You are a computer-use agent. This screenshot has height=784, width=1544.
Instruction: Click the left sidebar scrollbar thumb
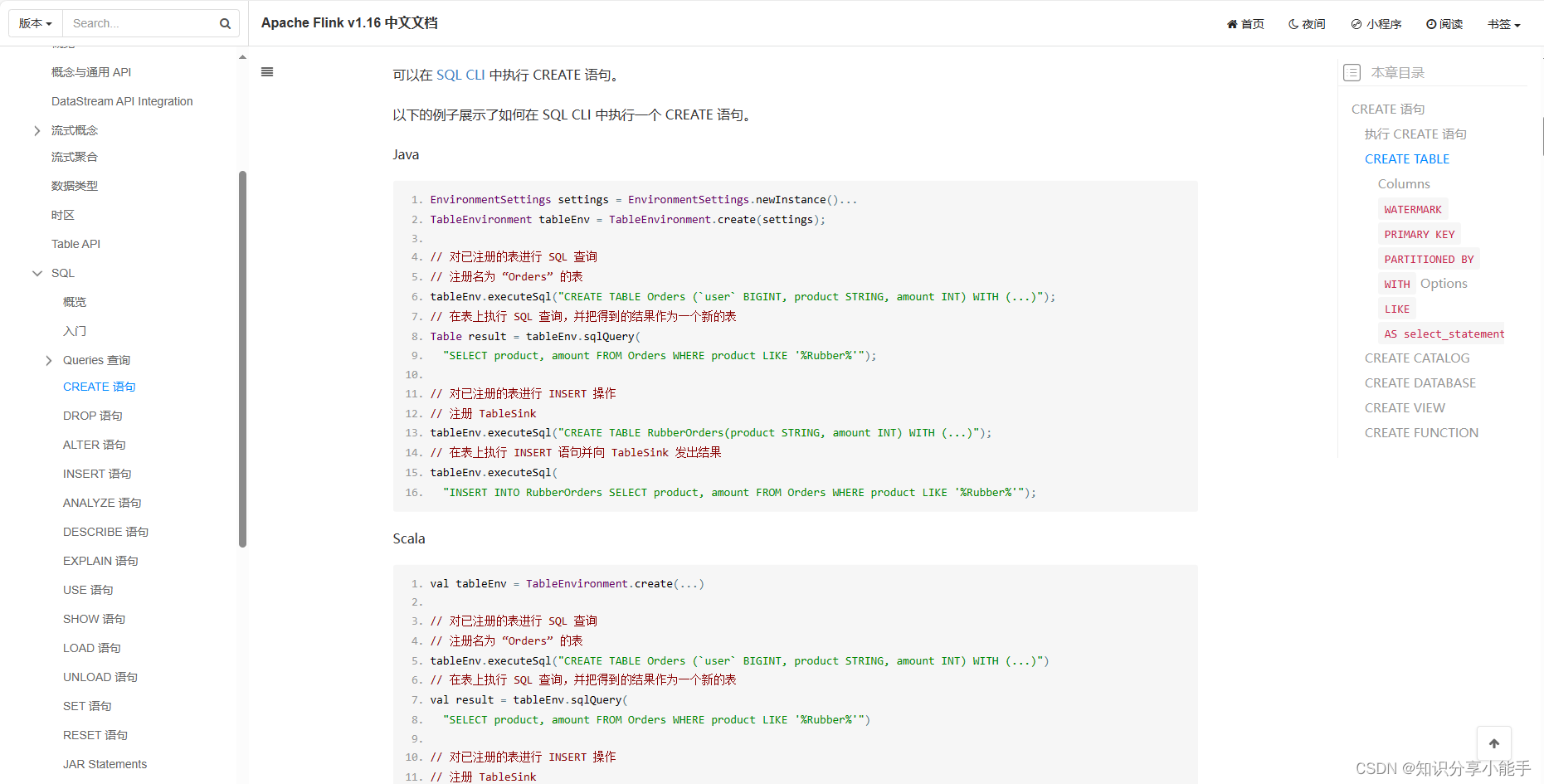(x=242, y=359)
